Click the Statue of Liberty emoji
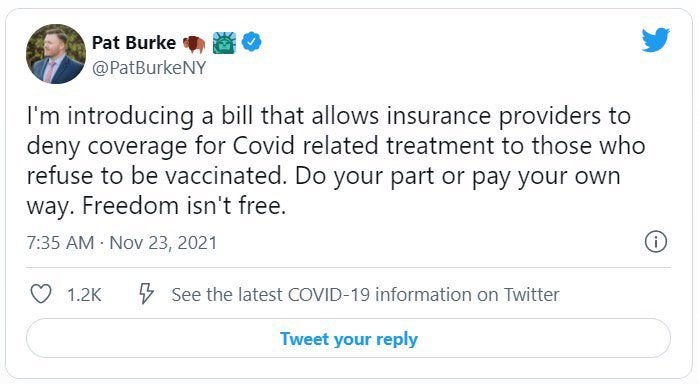This screenshot has width=699, height=384. pos(224,43)
